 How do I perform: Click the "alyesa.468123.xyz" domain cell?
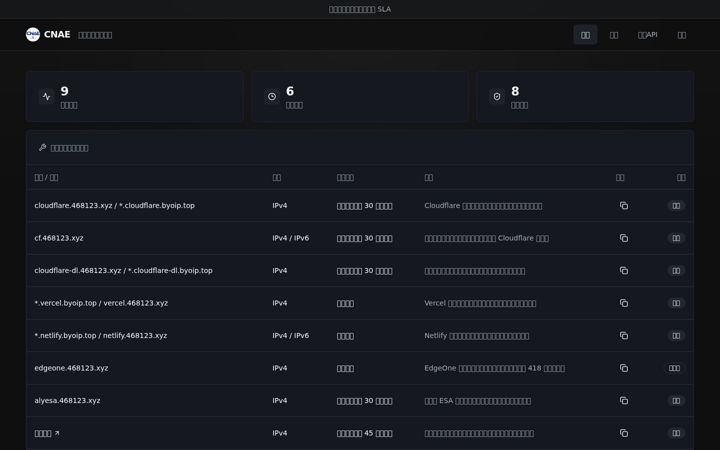coord(67,400)
